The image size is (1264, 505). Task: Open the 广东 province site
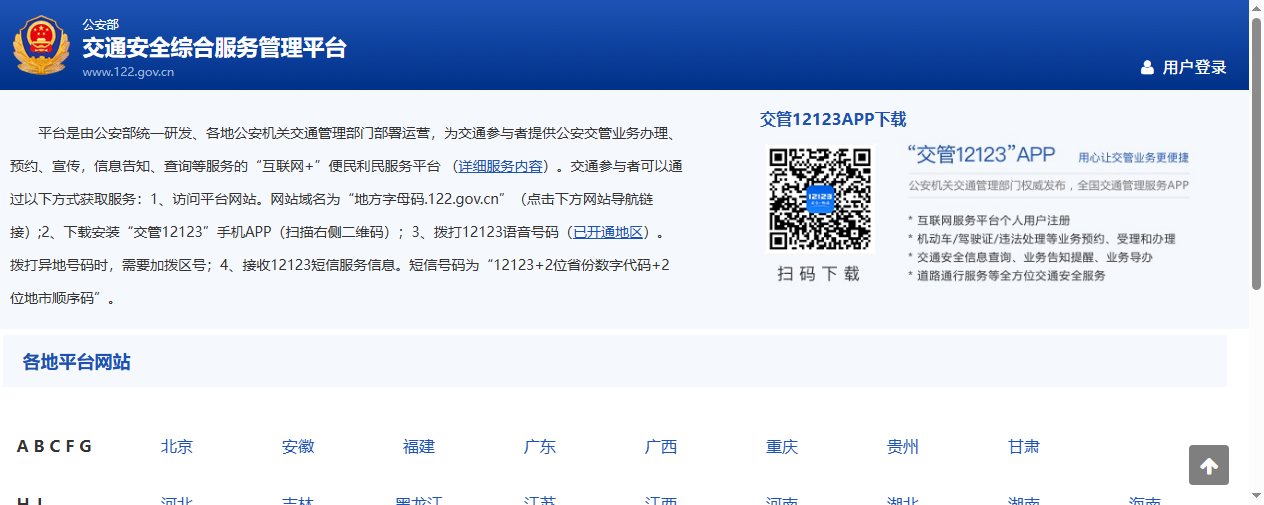[x=540, y=447]
